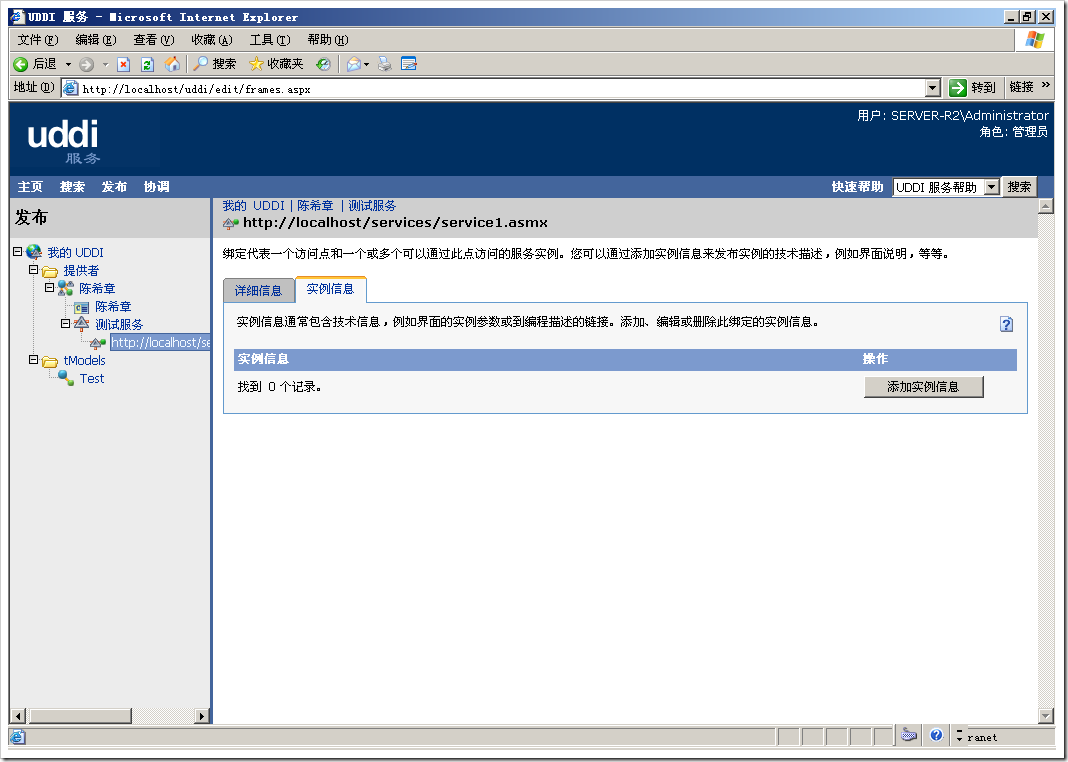Image resolution: width=1068 pixels, height=762 pixels.
Task: Click the tModels folder icon
Action: point(50,361)
